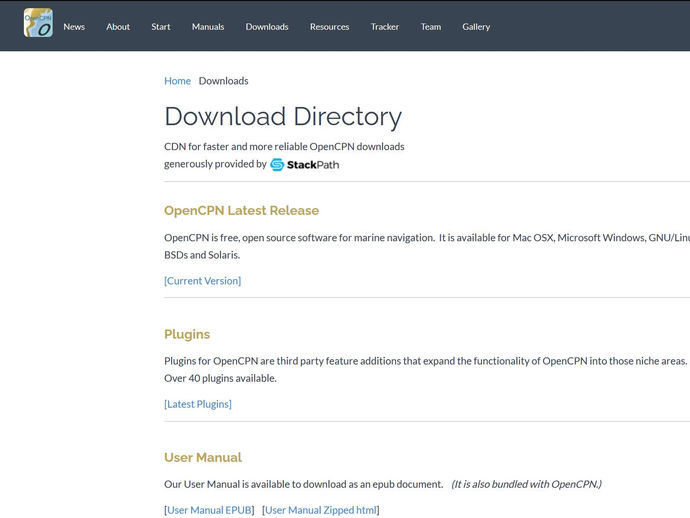Open the Manuals menu
This screenshot has height=518, width=690.
(208, 27)
